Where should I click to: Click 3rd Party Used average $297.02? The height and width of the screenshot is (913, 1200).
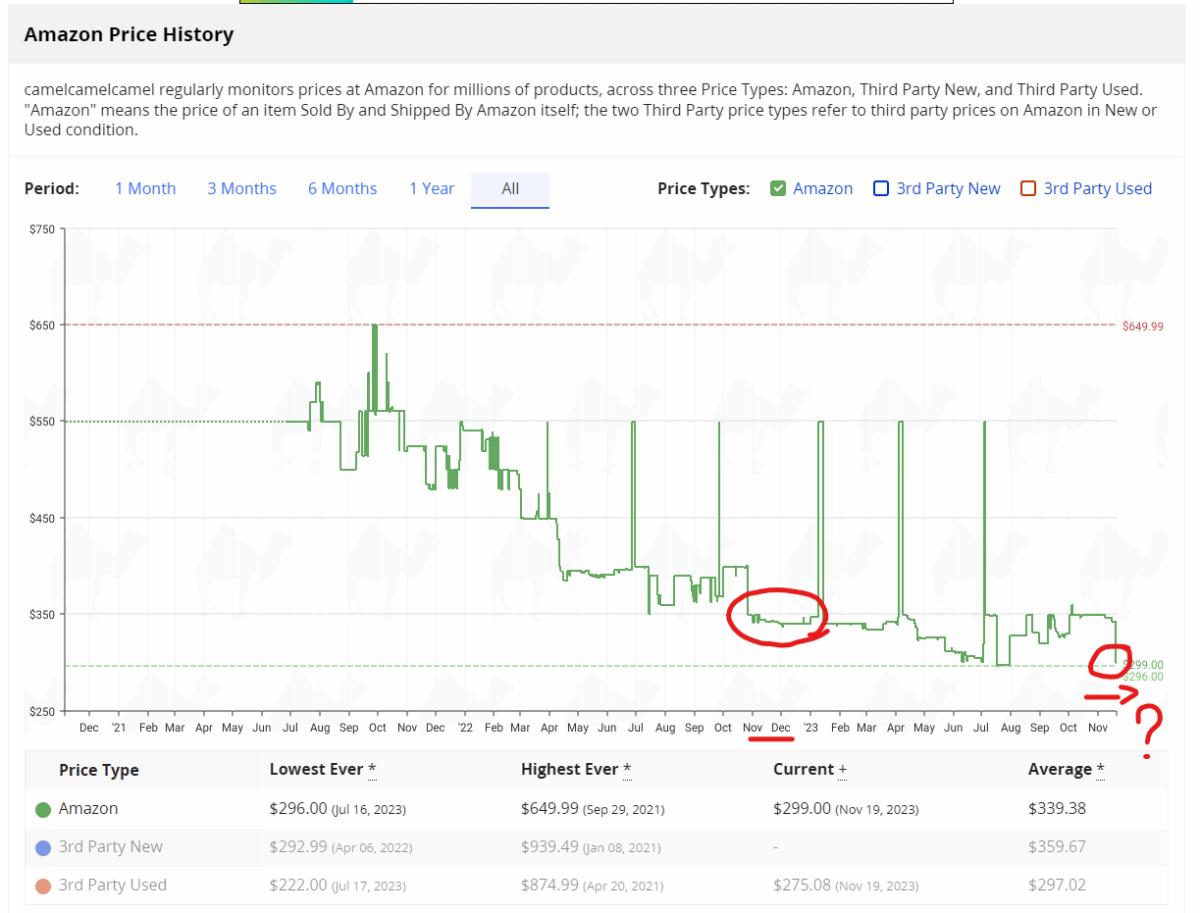pos(1057,885)
